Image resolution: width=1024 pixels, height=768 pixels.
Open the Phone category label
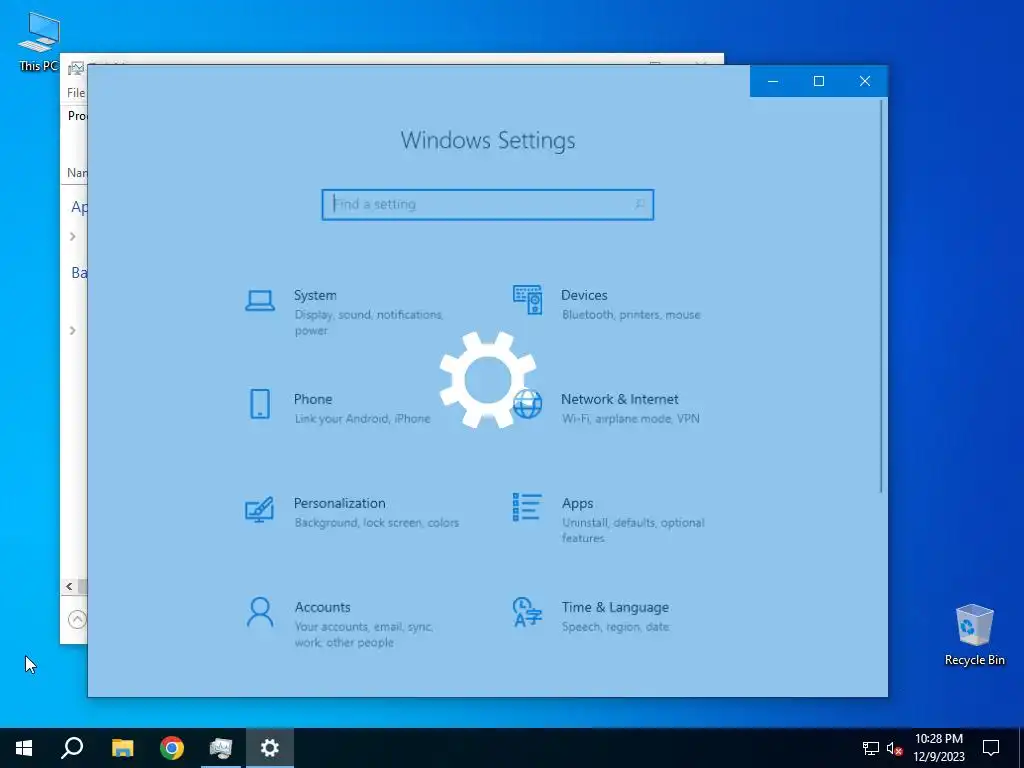pos(313,399)
